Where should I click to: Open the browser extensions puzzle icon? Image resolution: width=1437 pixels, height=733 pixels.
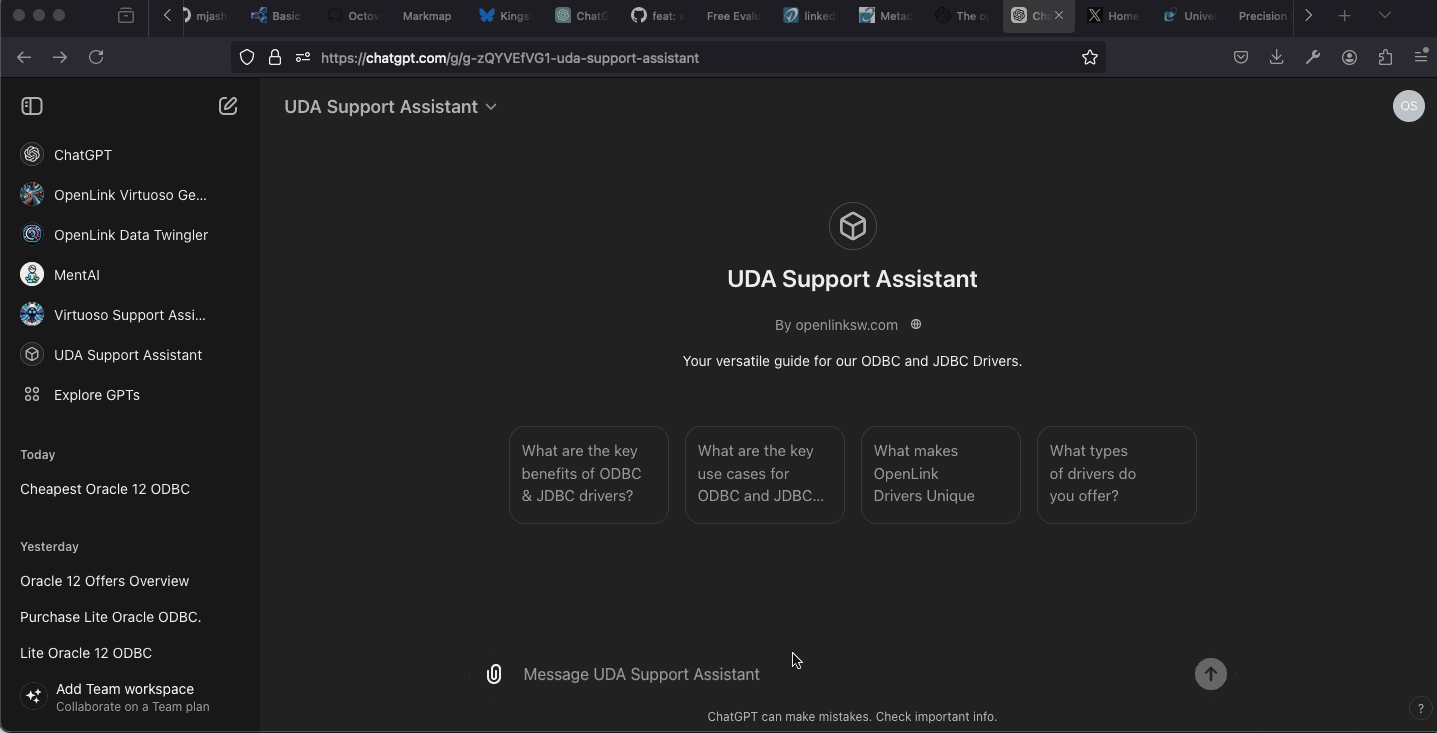tap(1385, 57)
